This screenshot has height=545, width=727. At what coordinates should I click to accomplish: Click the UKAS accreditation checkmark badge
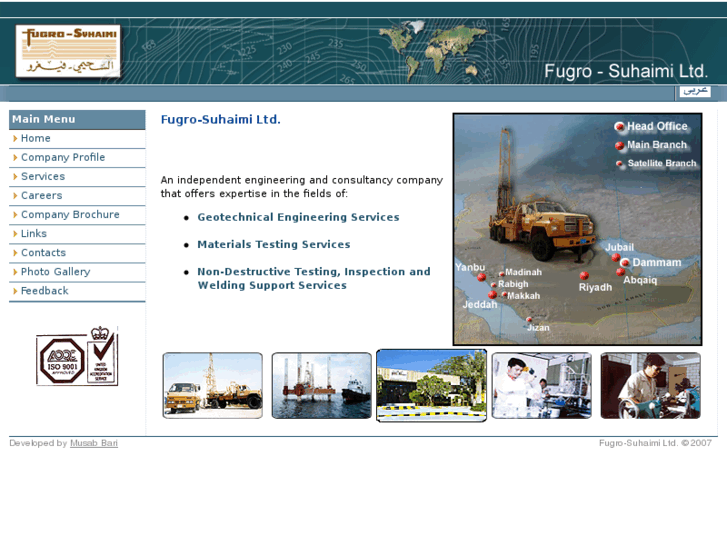[x=102, y=356]
